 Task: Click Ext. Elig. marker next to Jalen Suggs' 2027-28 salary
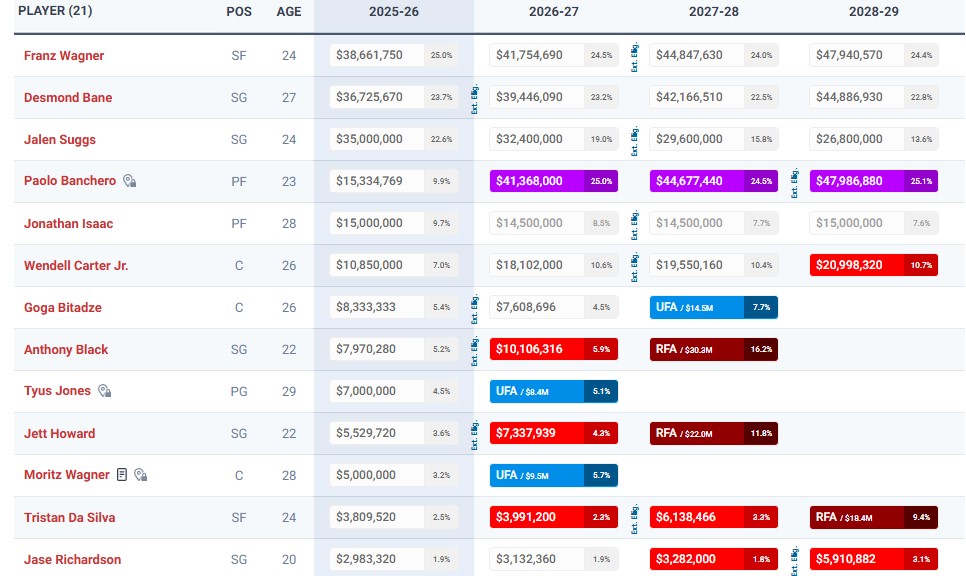(634, 139)
